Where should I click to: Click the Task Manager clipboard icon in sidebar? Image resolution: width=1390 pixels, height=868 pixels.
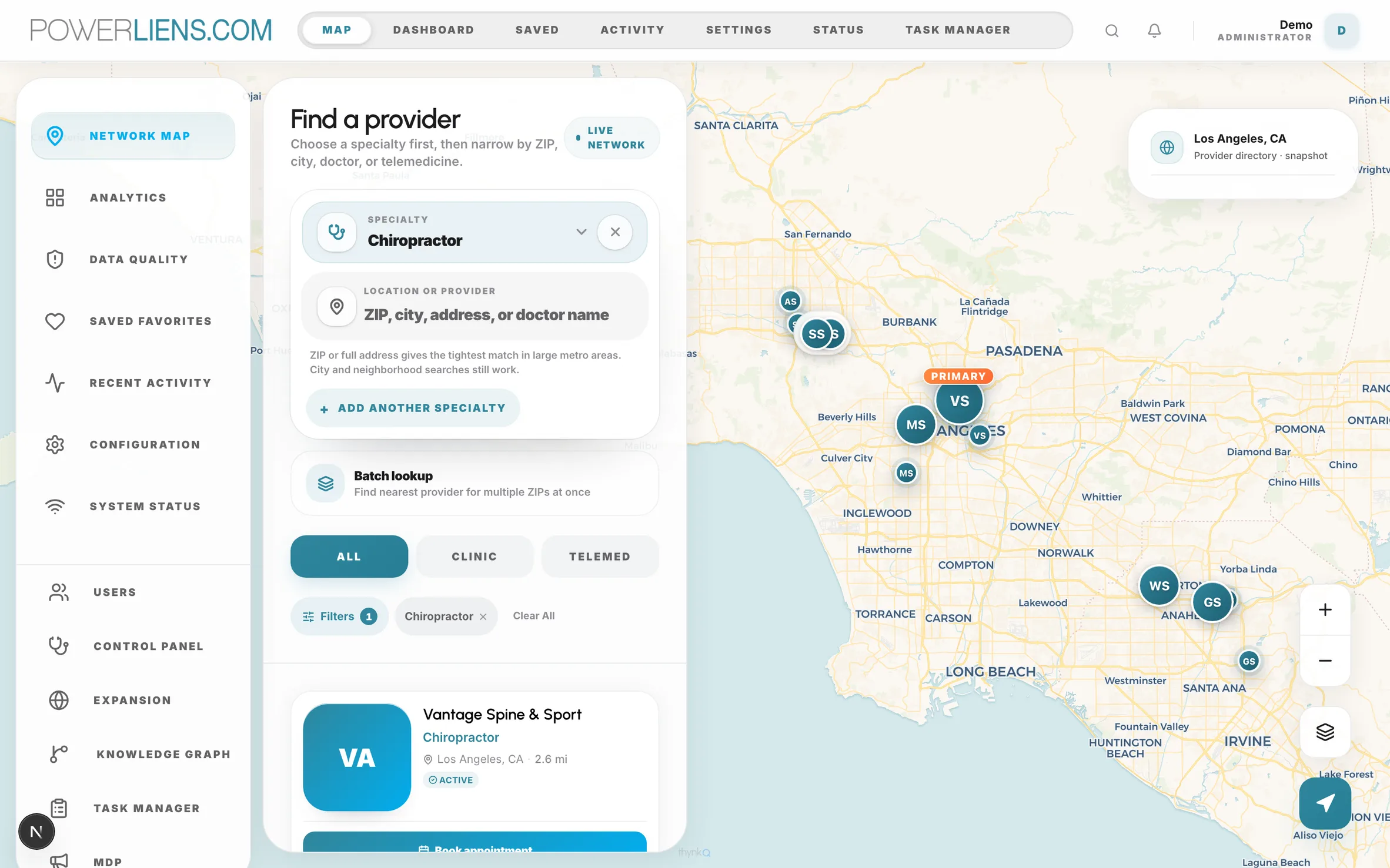[x=59, y=808]
